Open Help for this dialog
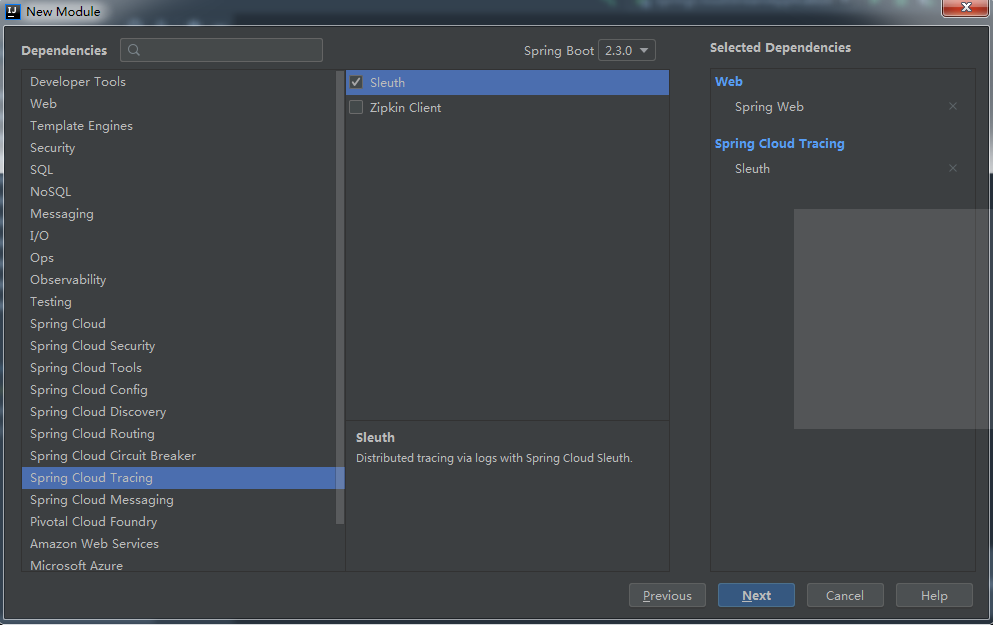 (934, 595)
